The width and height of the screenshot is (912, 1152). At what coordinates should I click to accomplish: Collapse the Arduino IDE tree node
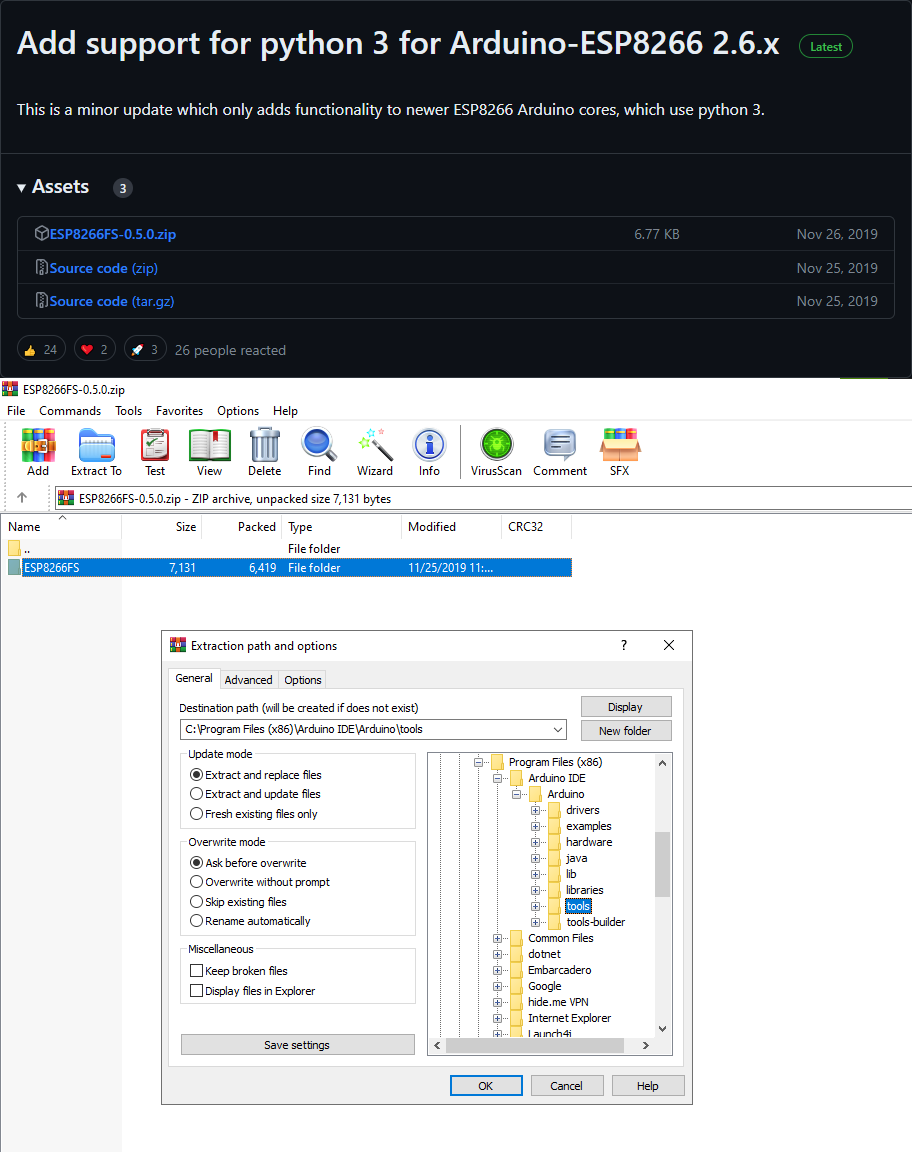498,778
